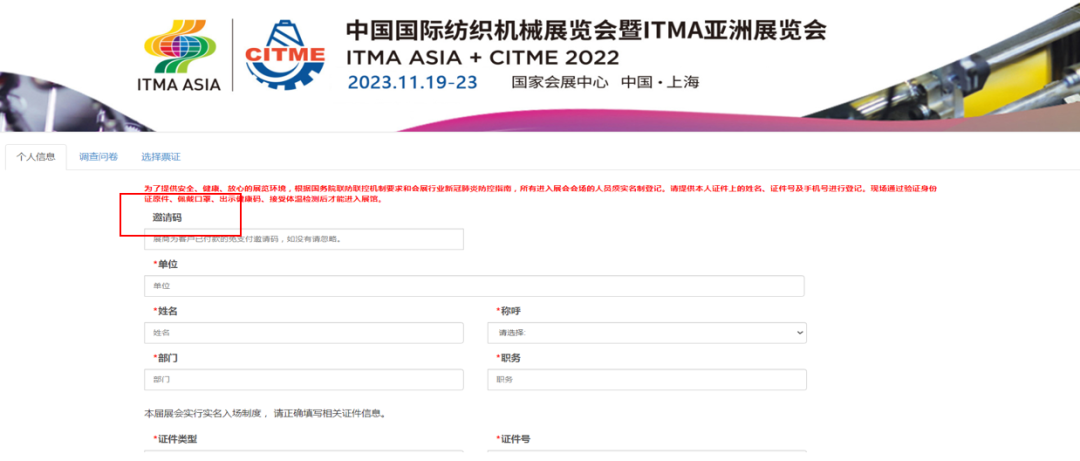Click the 证件类型 field label
The width and height of the screenshot is (1080, 461).
(x=176, y=439)
